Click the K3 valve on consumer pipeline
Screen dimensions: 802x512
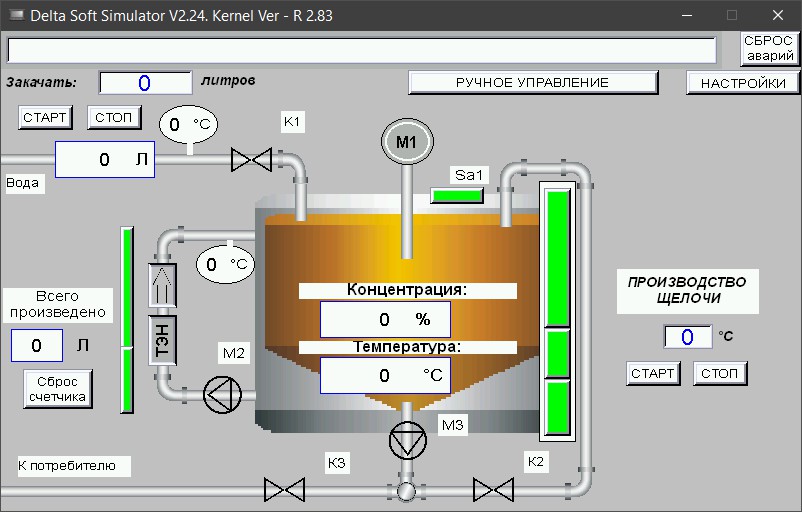pos(284,489)
